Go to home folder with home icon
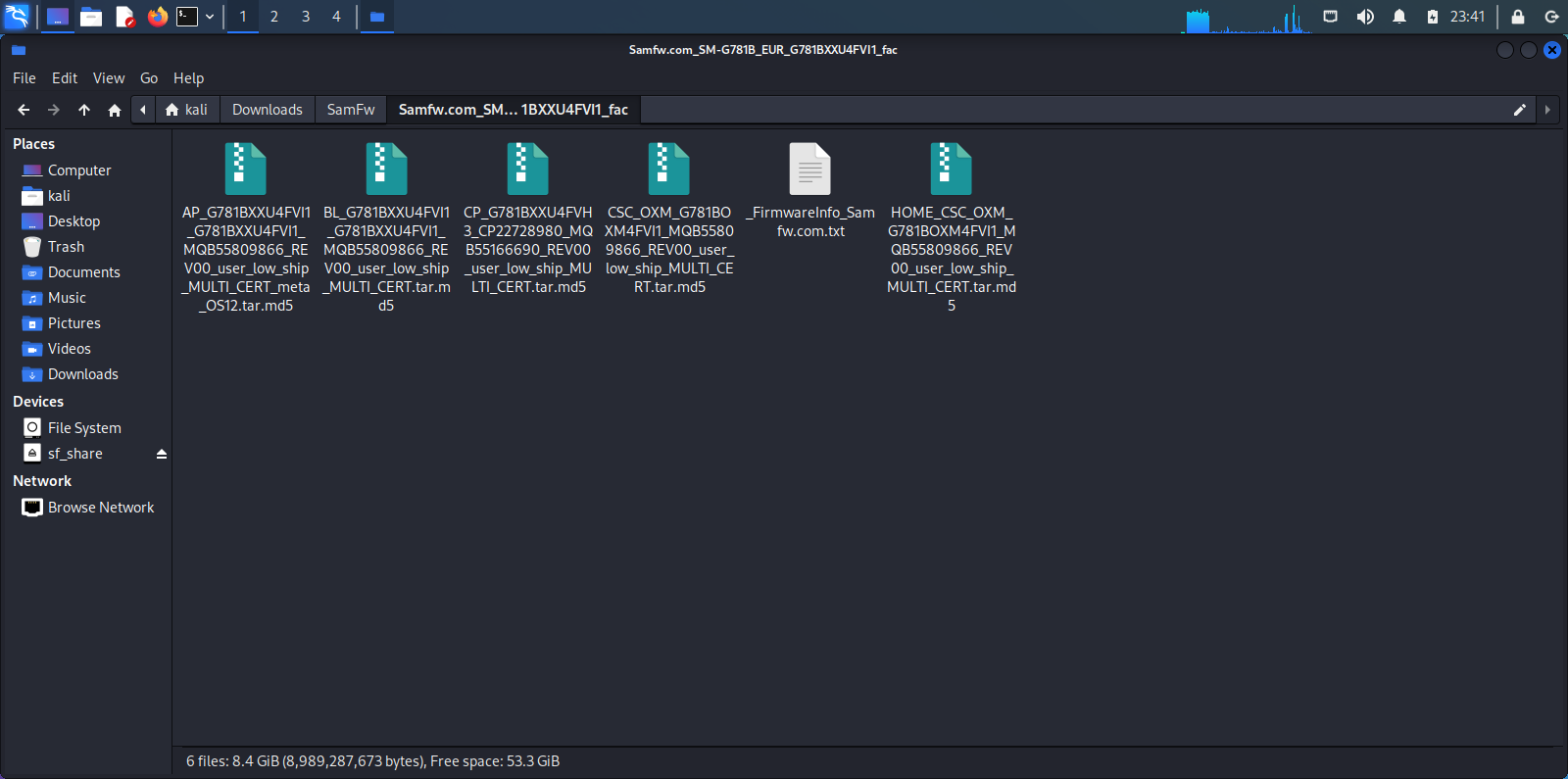Screen dimensions: 1568x779 tap(115, 110)
